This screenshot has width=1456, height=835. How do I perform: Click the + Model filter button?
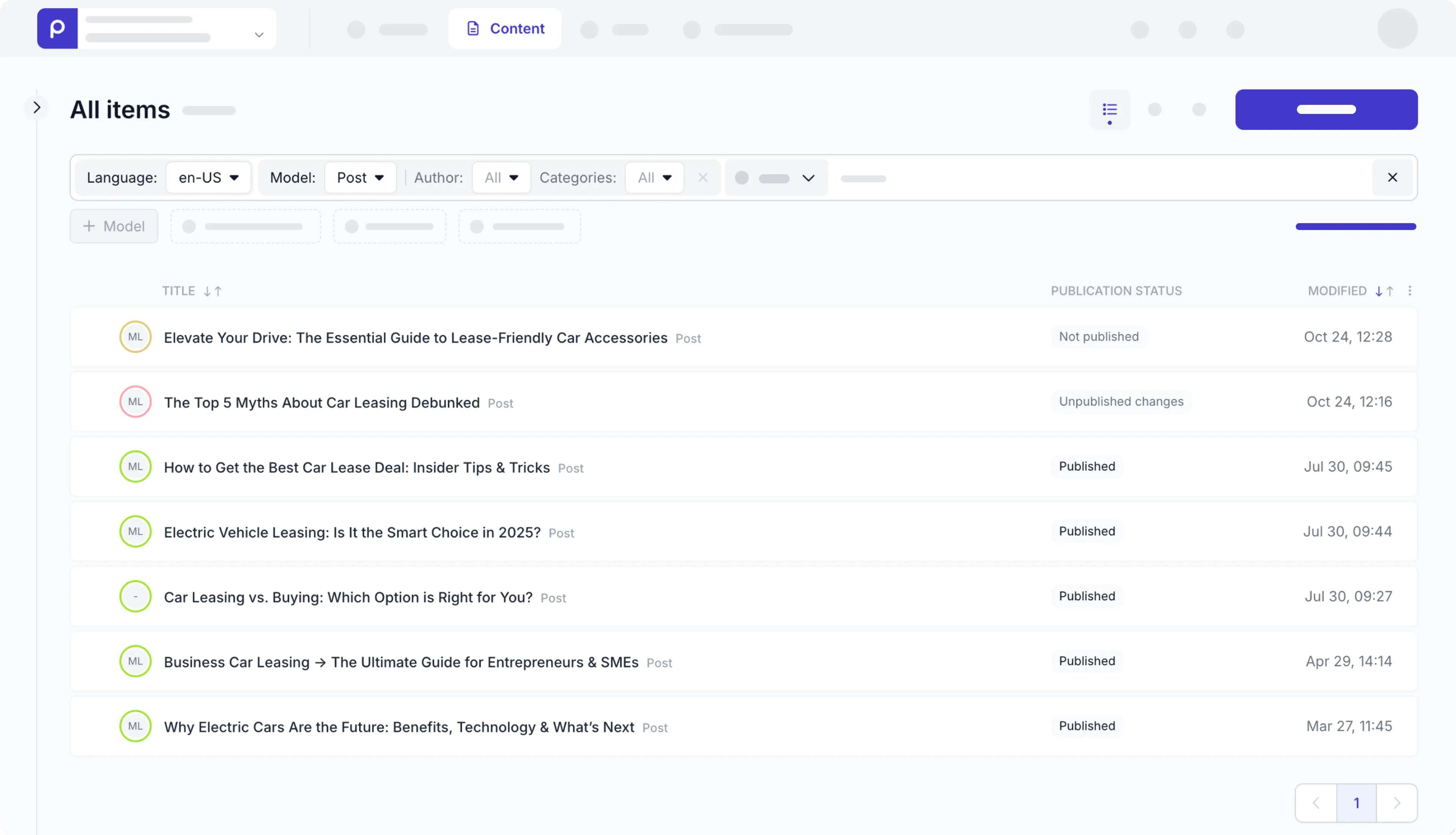113,226
